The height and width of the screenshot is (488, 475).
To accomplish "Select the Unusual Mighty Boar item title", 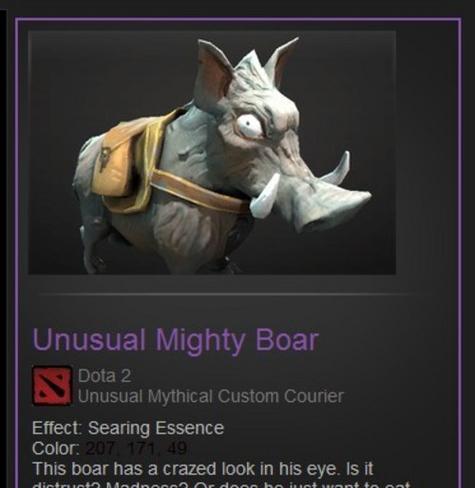I will (175, 340).
